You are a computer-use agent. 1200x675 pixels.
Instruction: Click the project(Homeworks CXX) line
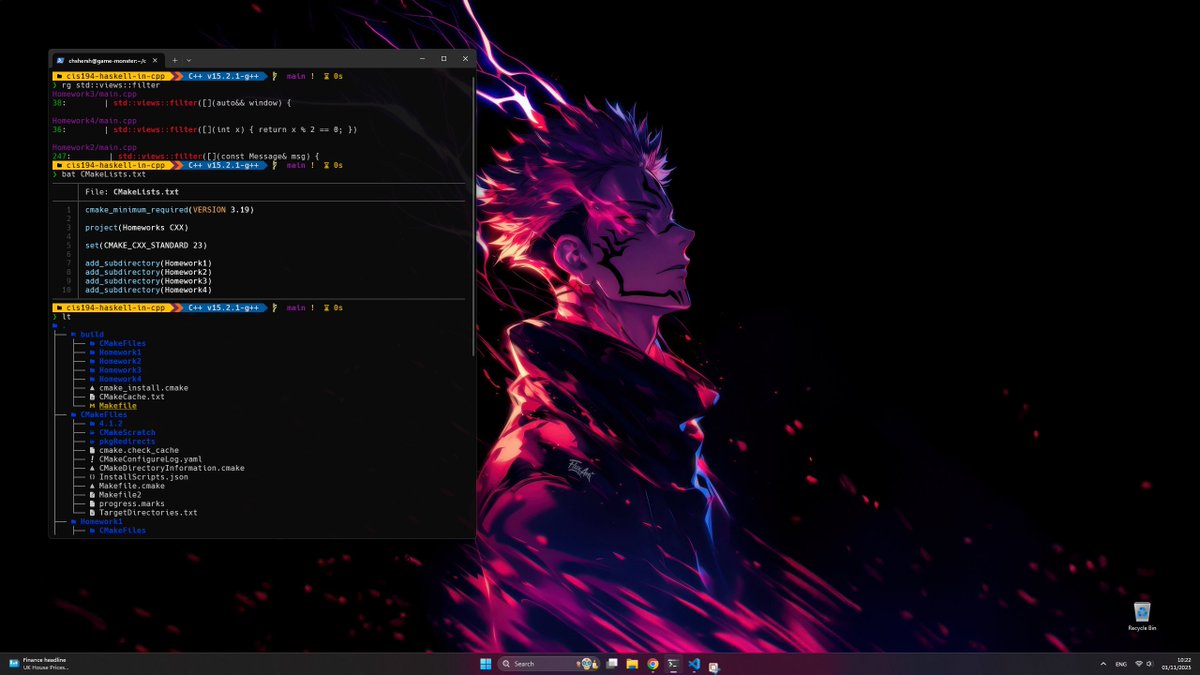click(136, 228)
